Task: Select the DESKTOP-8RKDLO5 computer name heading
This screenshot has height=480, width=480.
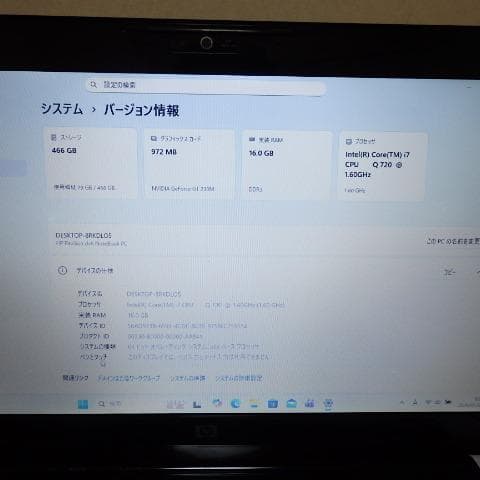Action: coord(83,235)
